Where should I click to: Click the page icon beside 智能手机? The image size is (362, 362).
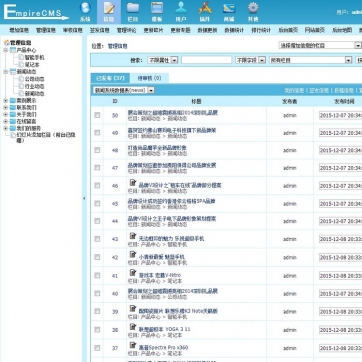point(21,57)
